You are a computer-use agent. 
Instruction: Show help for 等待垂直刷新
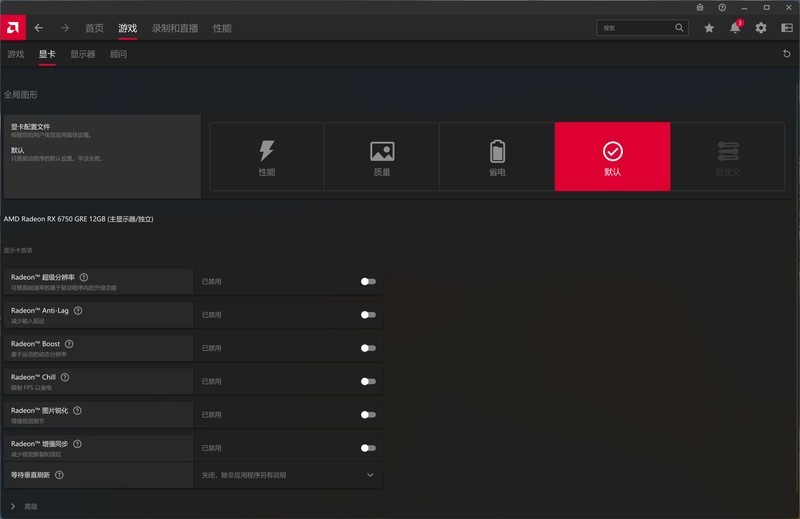59,475
